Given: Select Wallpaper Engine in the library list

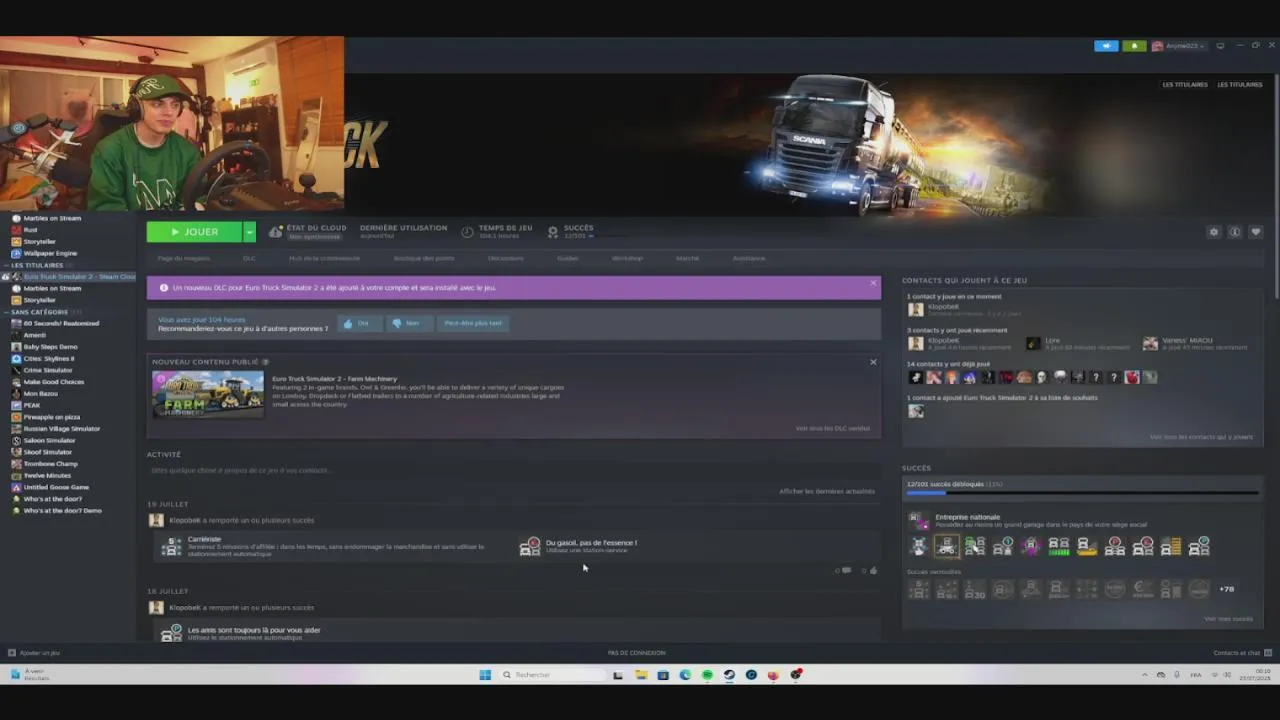Looking at the screenshot, I should [x=50, y=253].
